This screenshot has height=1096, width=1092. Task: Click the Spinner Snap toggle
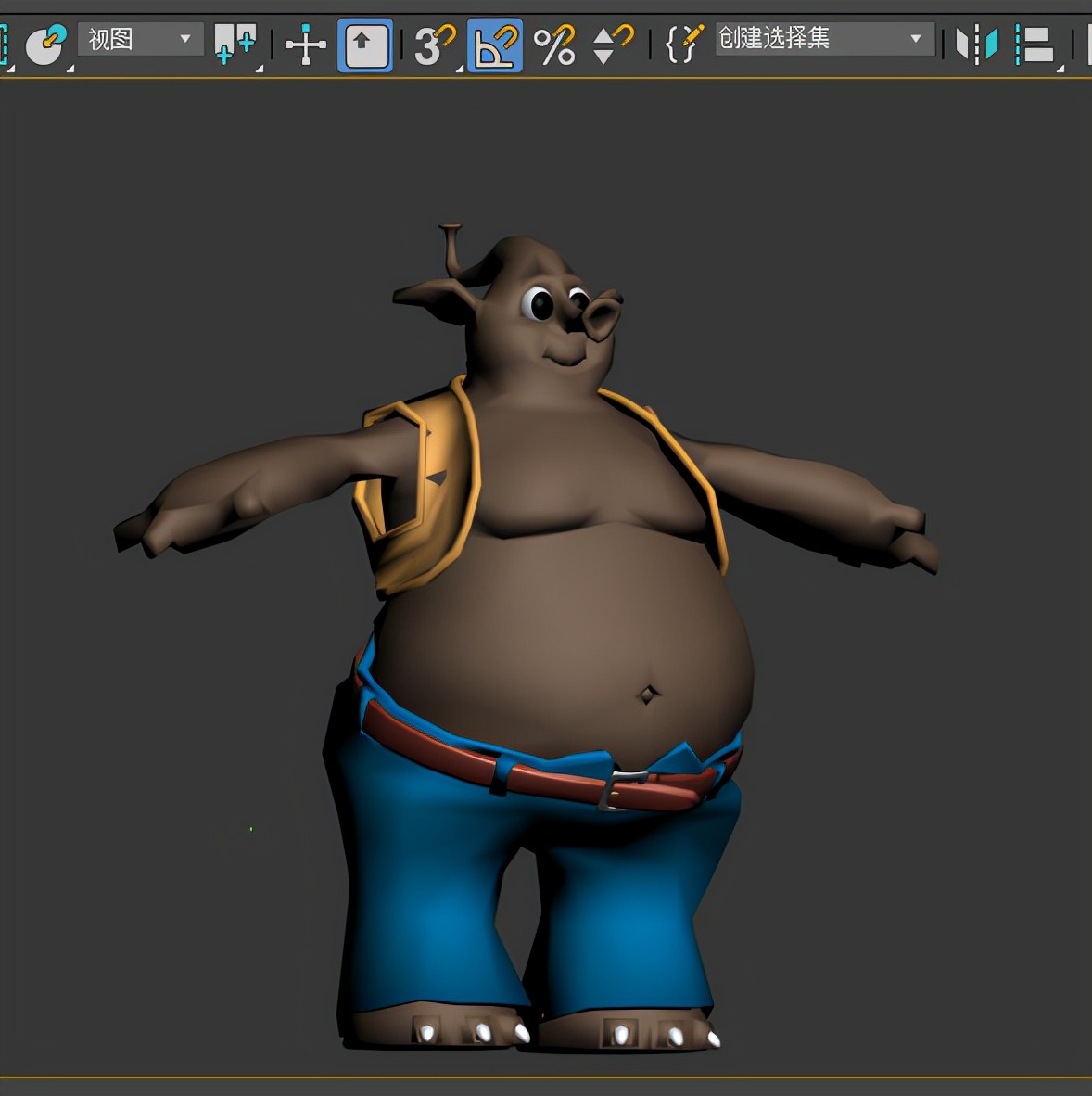pyautogui.click(x=611, y=45)
